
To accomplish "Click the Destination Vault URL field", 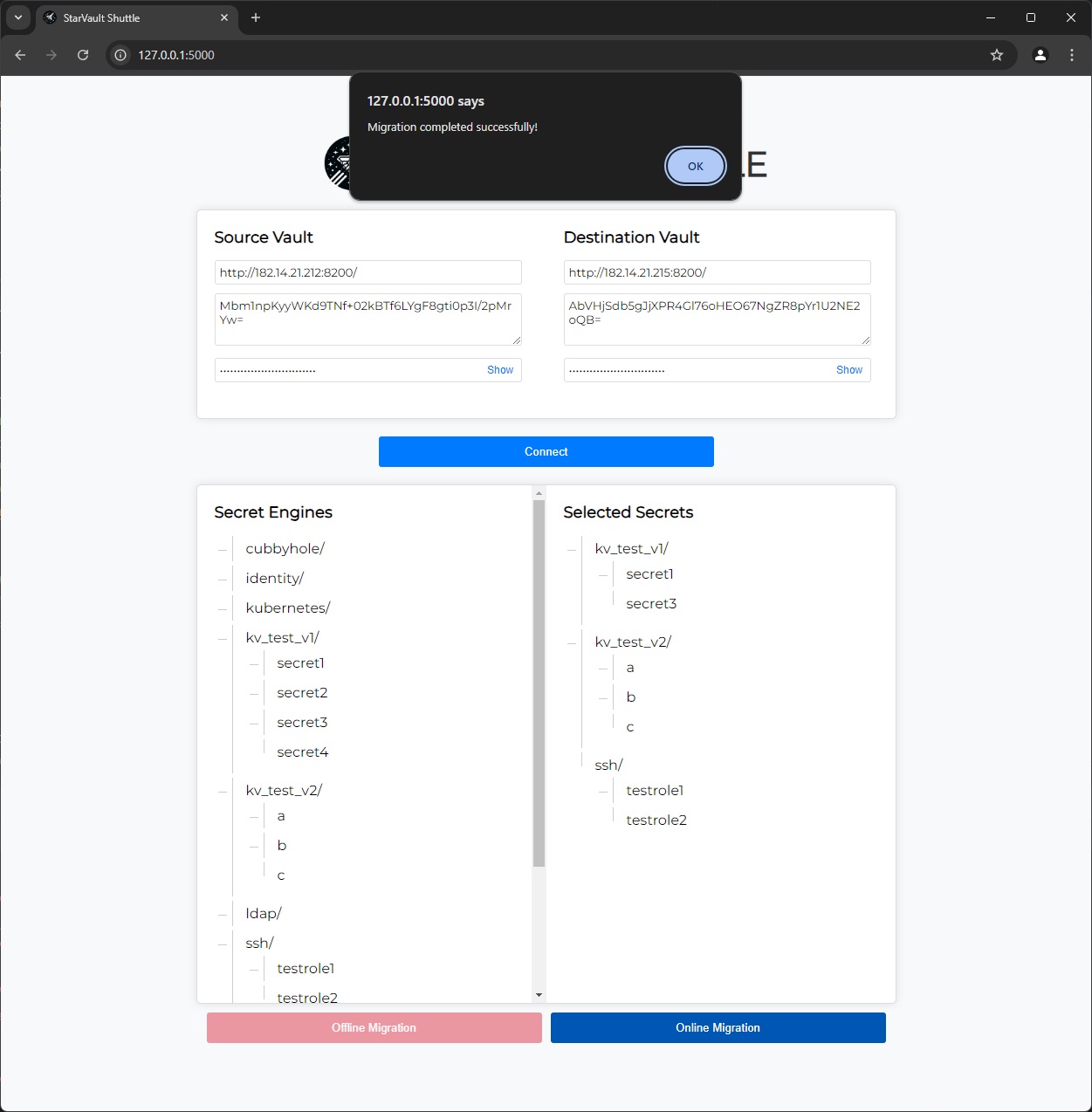I will click(x=717, y=272).
